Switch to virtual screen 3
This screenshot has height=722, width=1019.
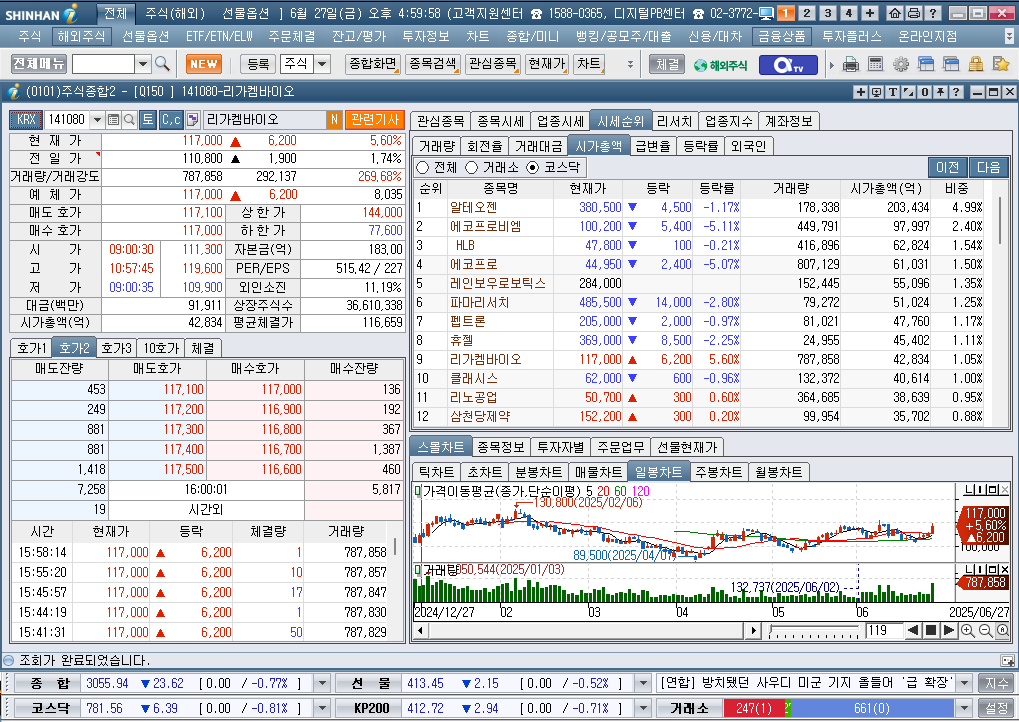[827, 13]
